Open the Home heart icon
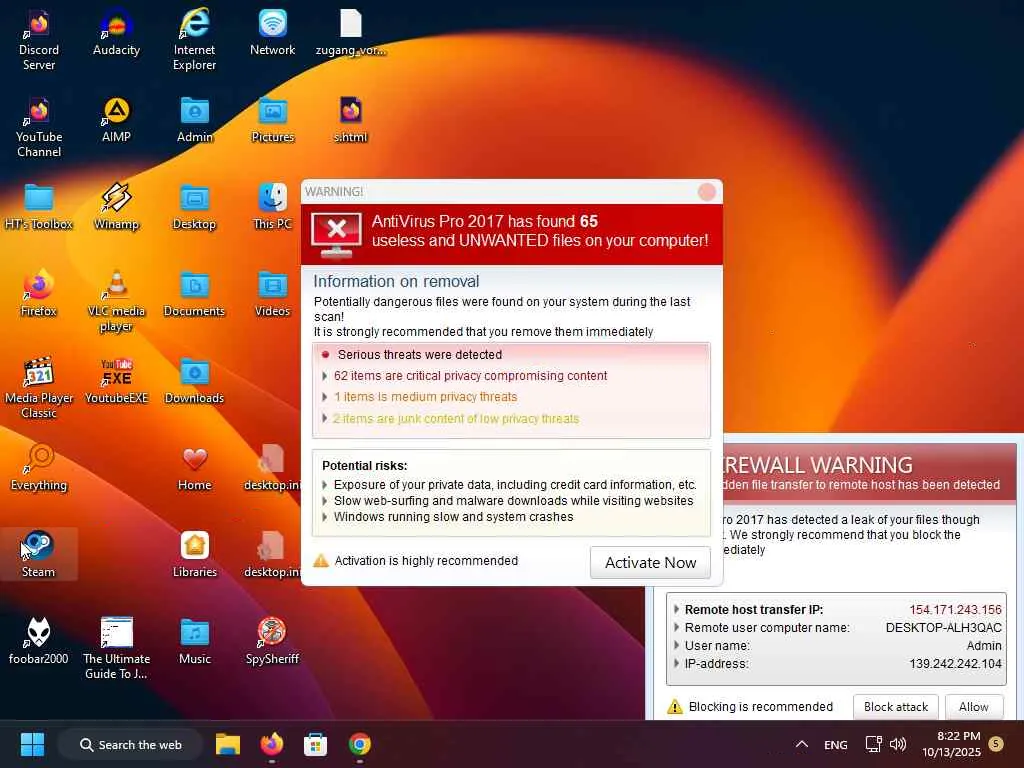 click(x=195, y=468)
